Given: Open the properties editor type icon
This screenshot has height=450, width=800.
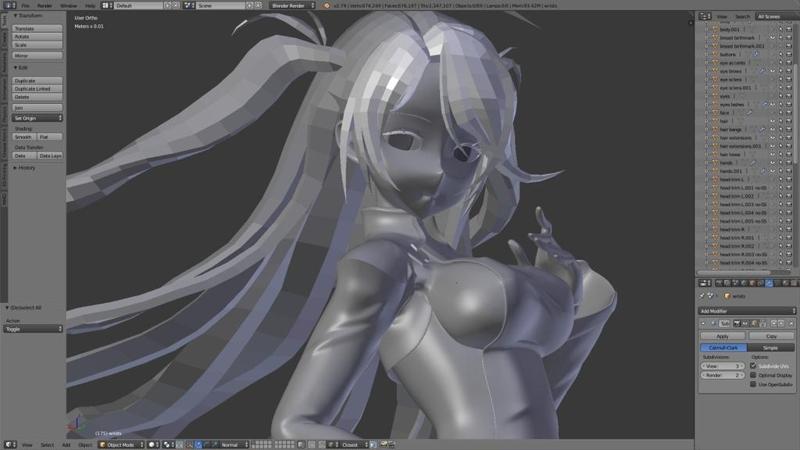Looking at the screenshot, I should pyautogui.click(x=705, y=283).
